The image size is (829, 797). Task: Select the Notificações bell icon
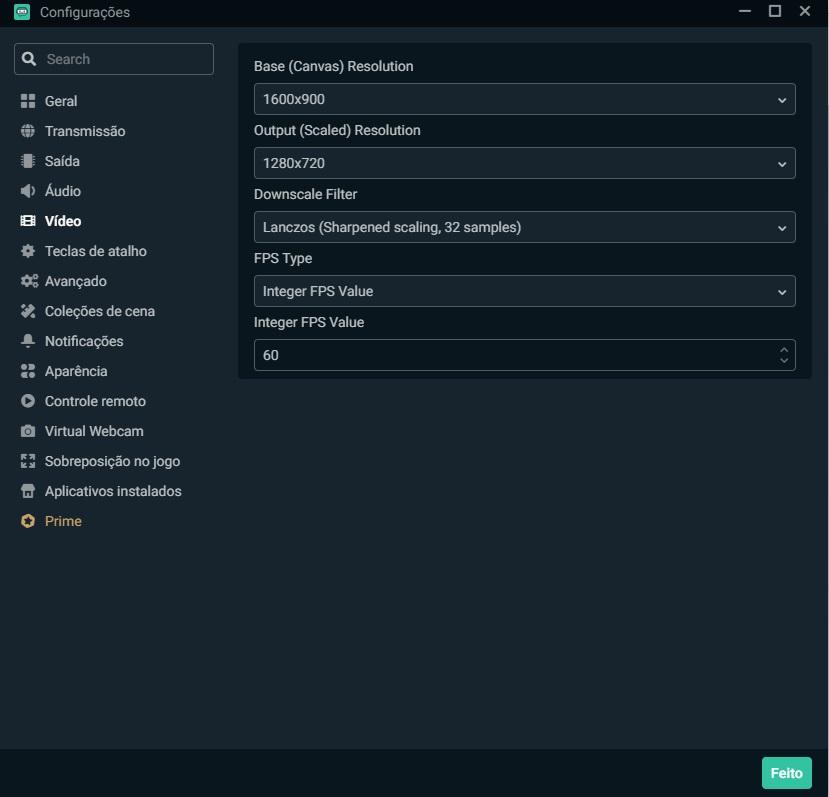point(27,341)
